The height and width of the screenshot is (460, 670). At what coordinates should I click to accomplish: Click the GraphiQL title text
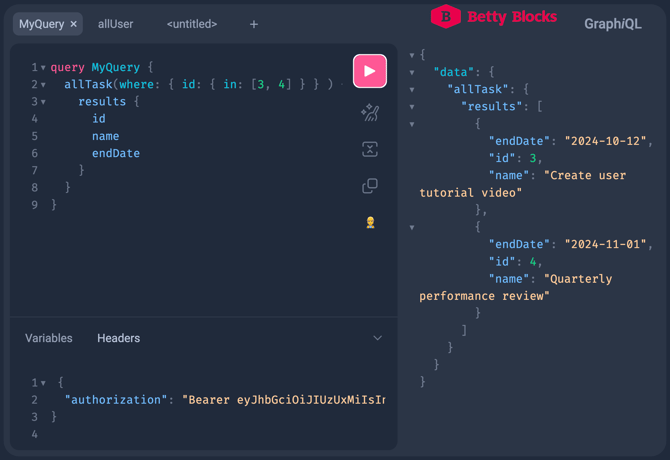coord(613,24)
